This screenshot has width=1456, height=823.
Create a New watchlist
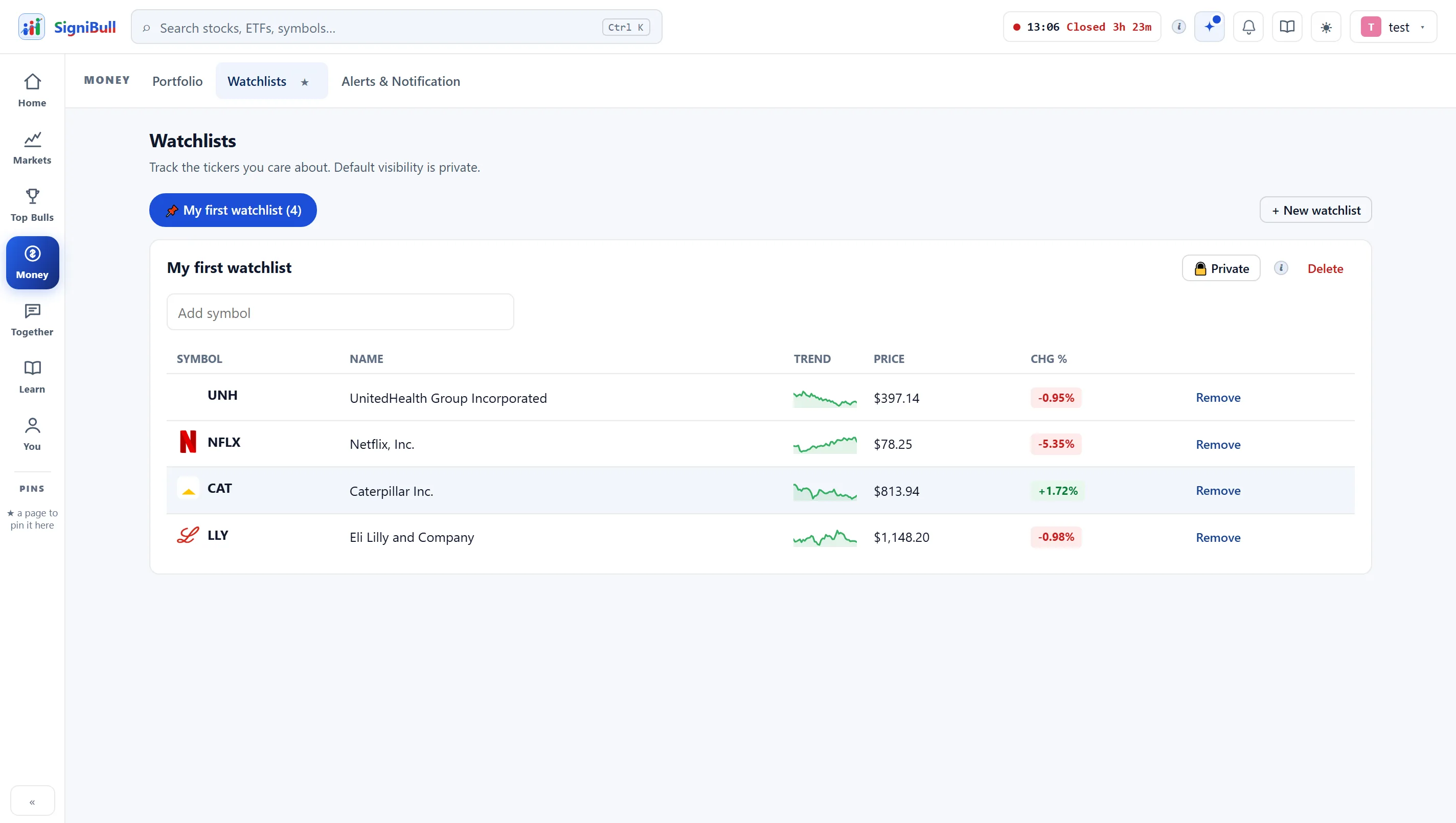pyautogui.click(x=1315, y=210)
